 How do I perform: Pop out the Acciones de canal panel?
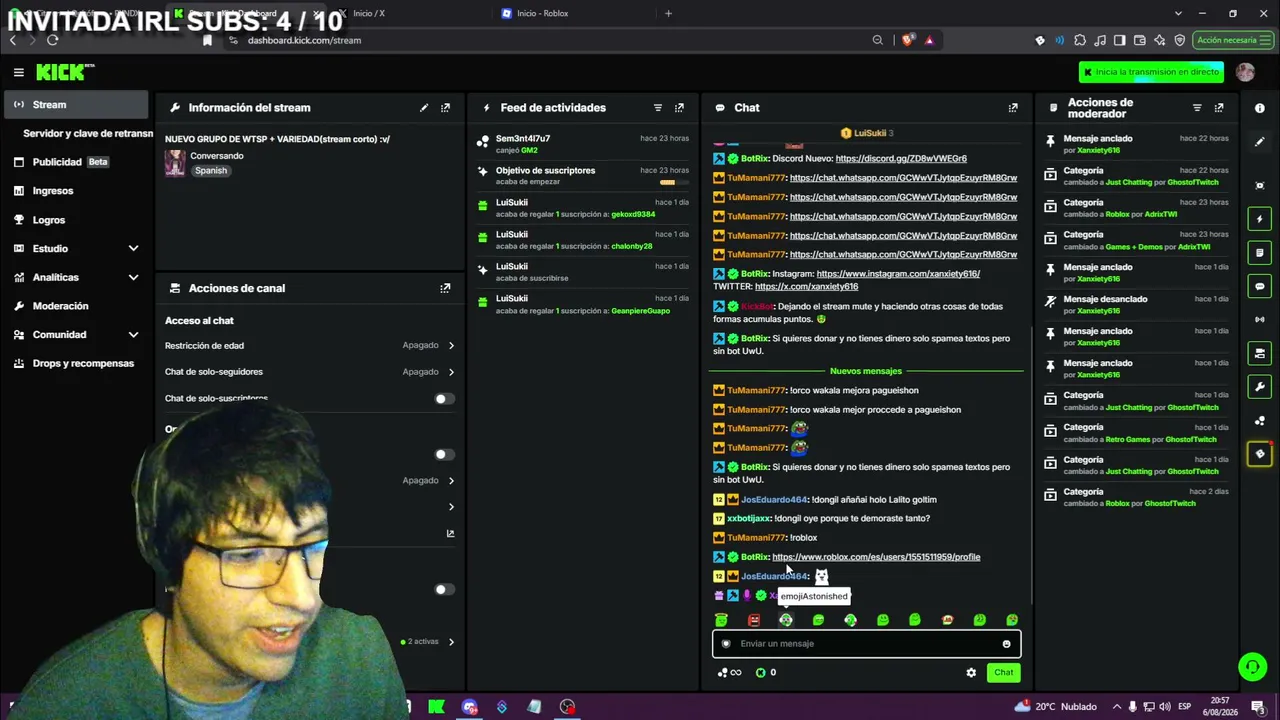point(446,288)
